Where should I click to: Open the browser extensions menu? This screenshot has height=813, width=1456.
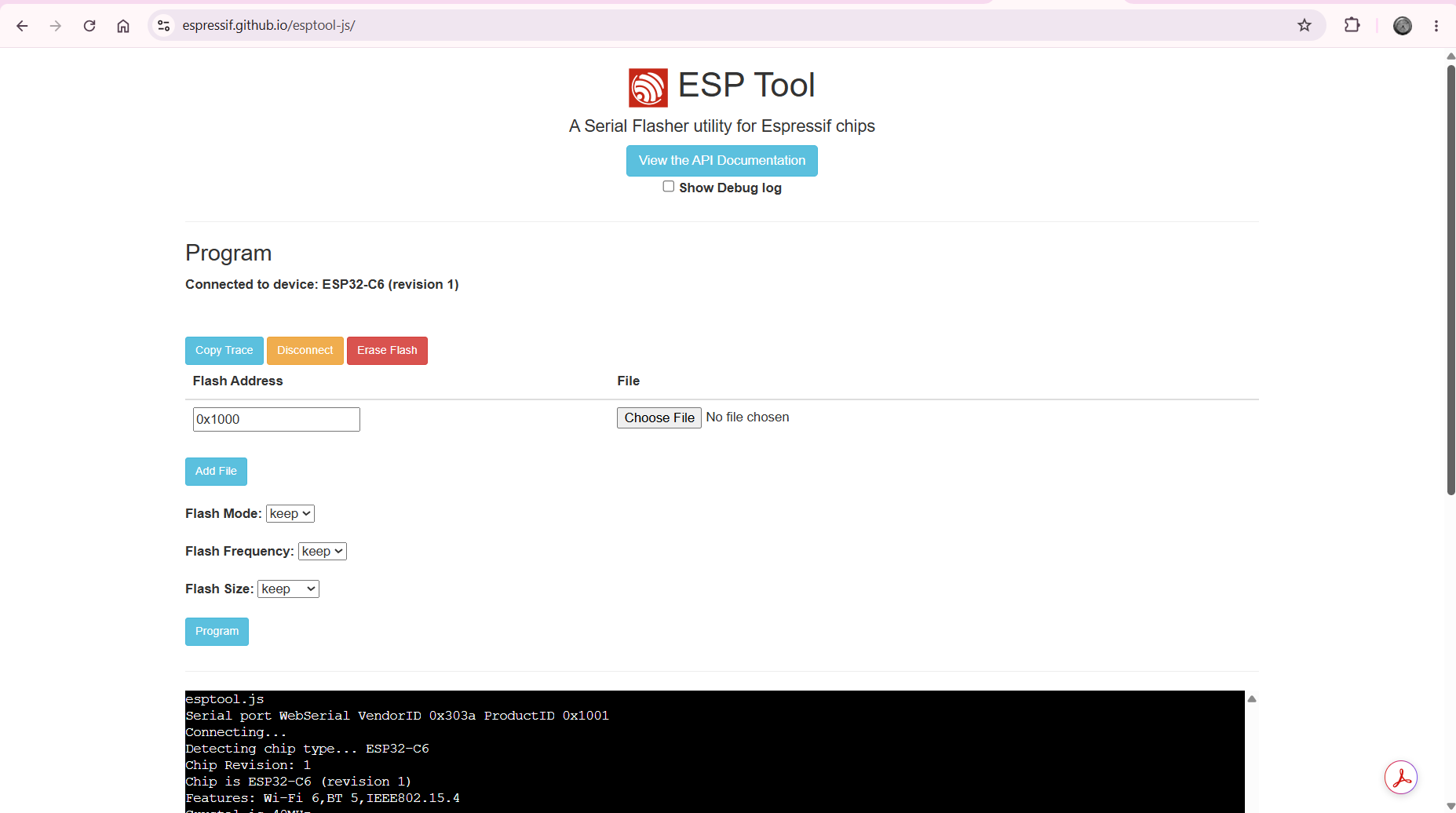[1352, 26]
